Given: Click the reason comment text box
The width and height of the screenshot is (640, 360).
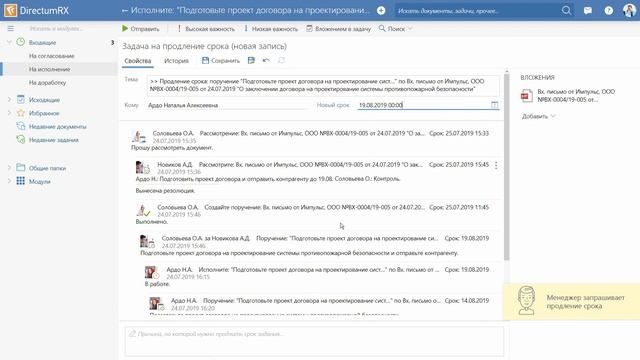Looking at the screenshot, I should point(314,341).
